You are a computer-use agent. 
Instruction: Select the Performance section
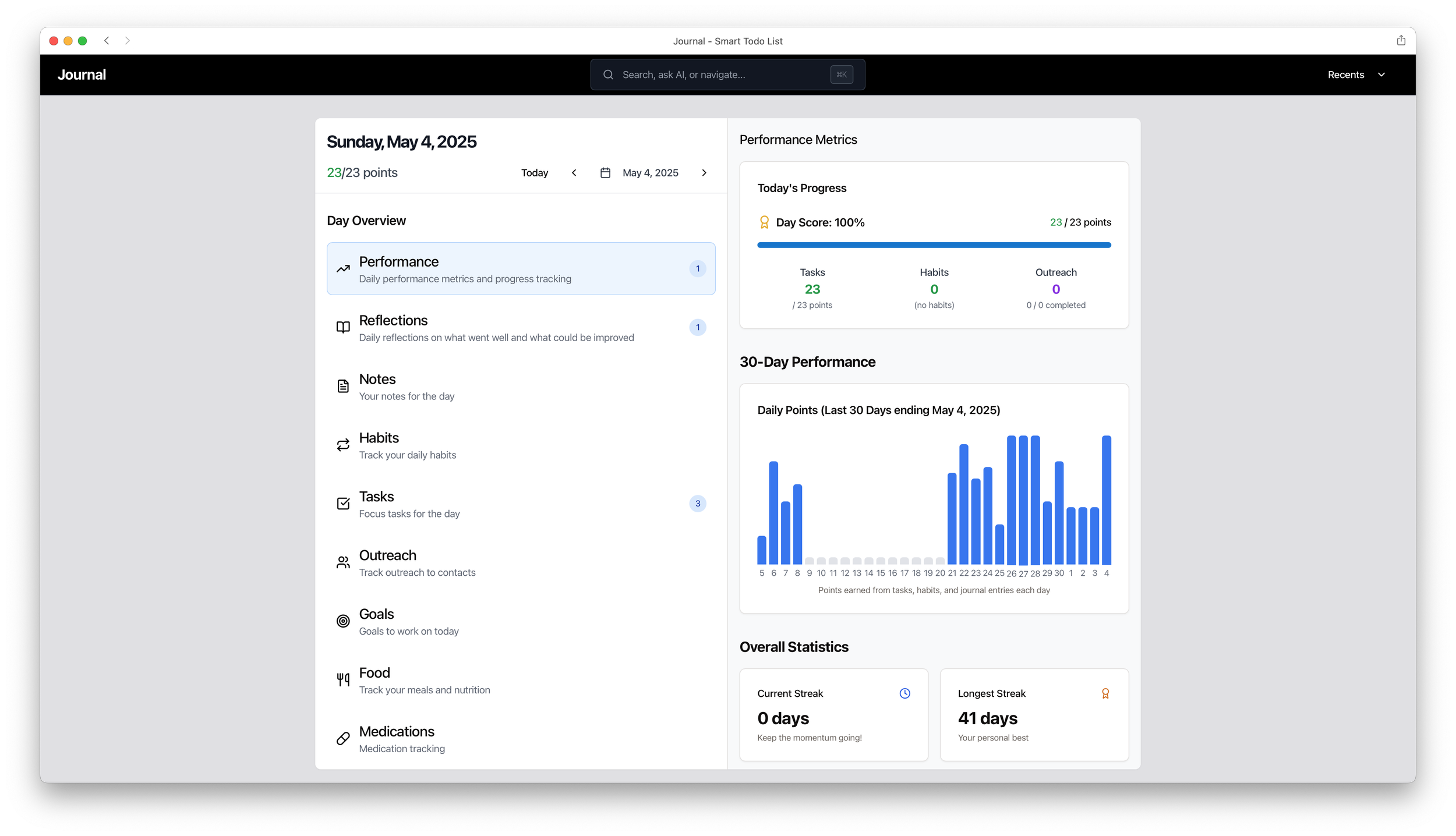pyautogui.click(x=521, y=268)
